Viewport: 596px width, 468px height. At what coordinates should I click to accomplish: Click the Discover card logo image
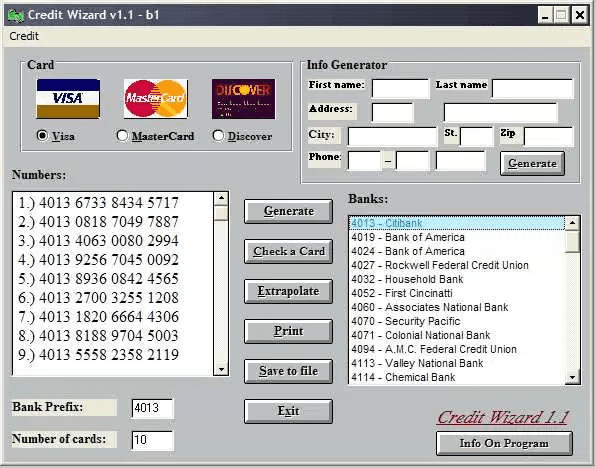[x=243, y=99]
